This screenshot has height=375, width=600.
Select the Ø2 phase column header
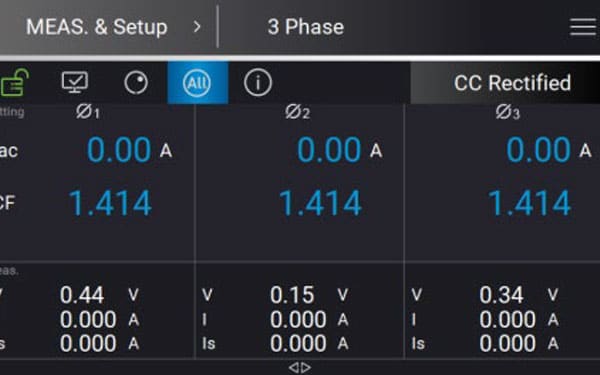(298, 112)
